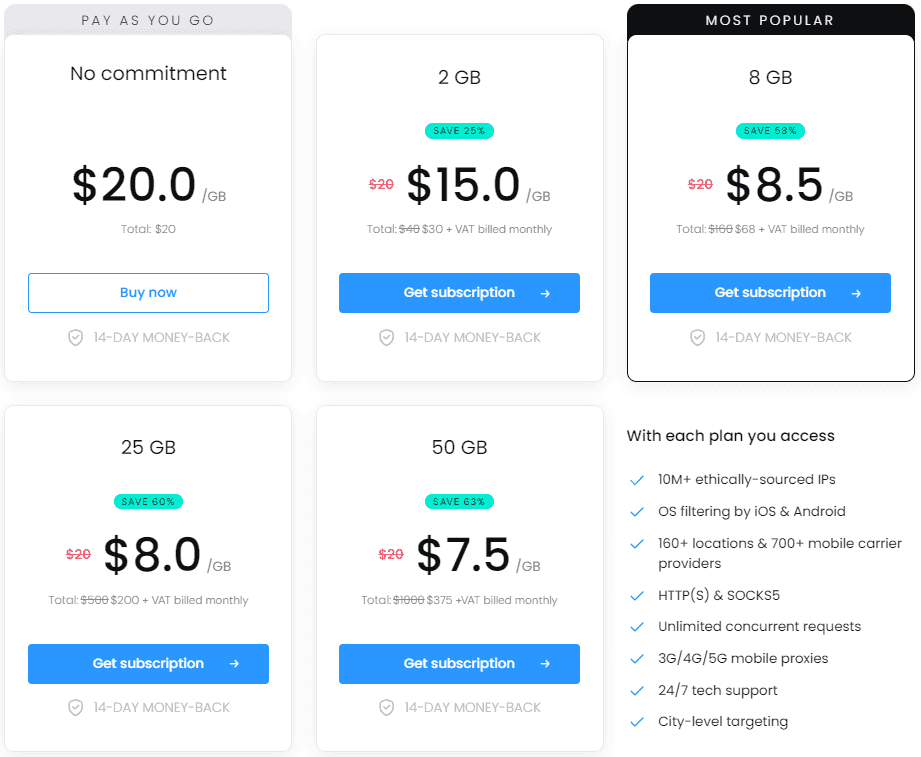The image size is (921, 757).
Task: Click money-back shield icon under 2 GB plan
Action: 387,338
